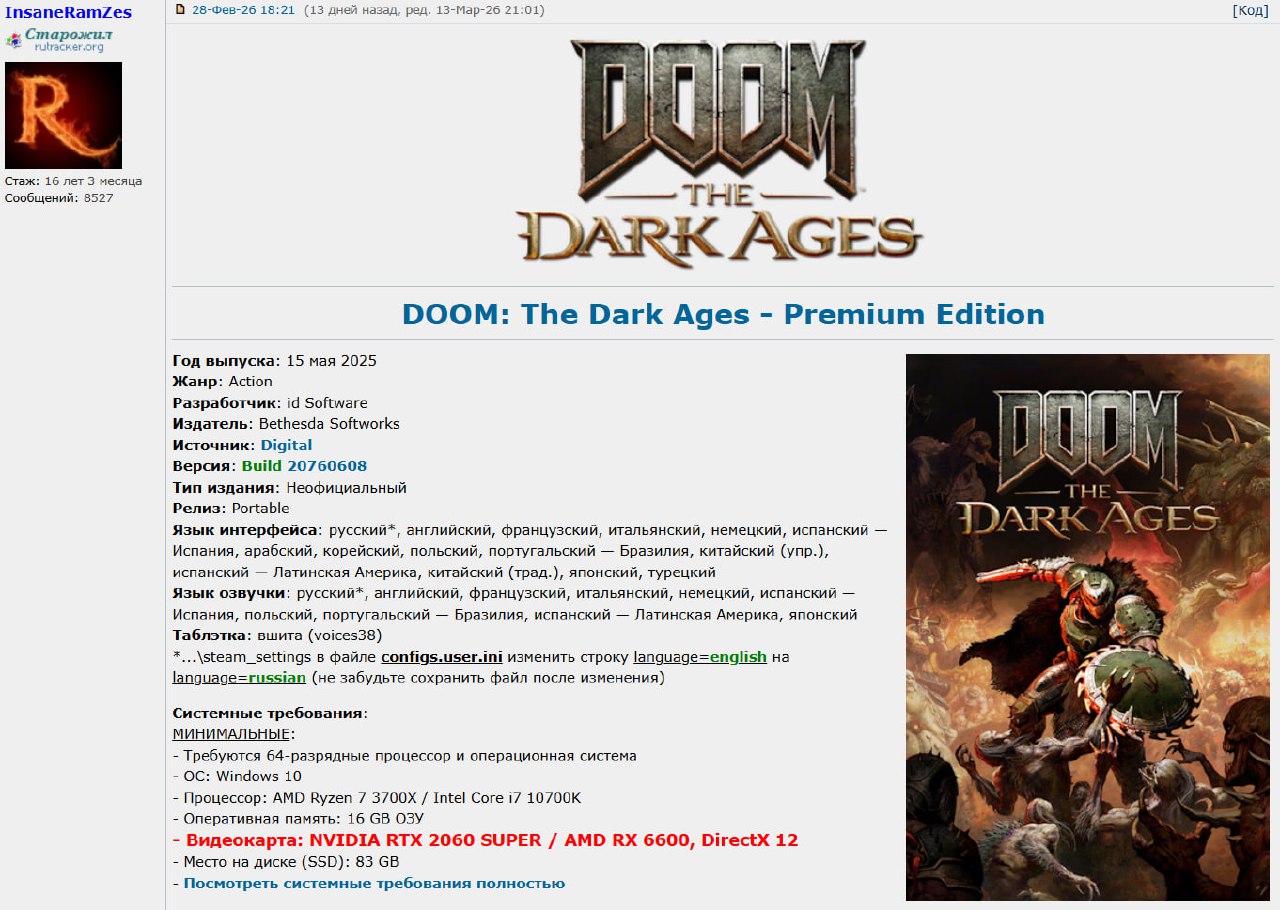Image resolution: width=1280 pixels, height=910 pixels.
Task: Click the Сообщений: 8527 counter
Action: point(59,198)
